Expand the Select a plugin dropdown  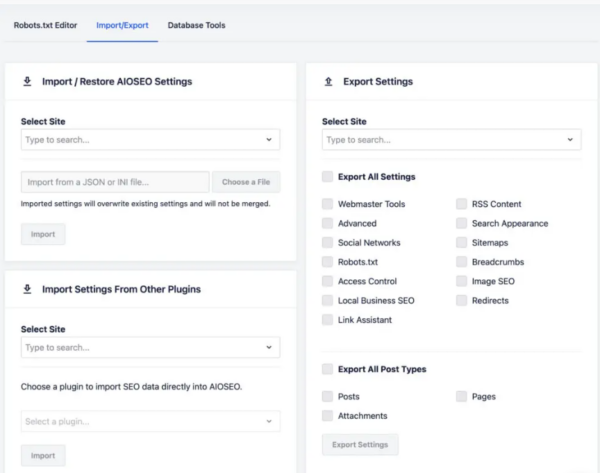point(150,422)
